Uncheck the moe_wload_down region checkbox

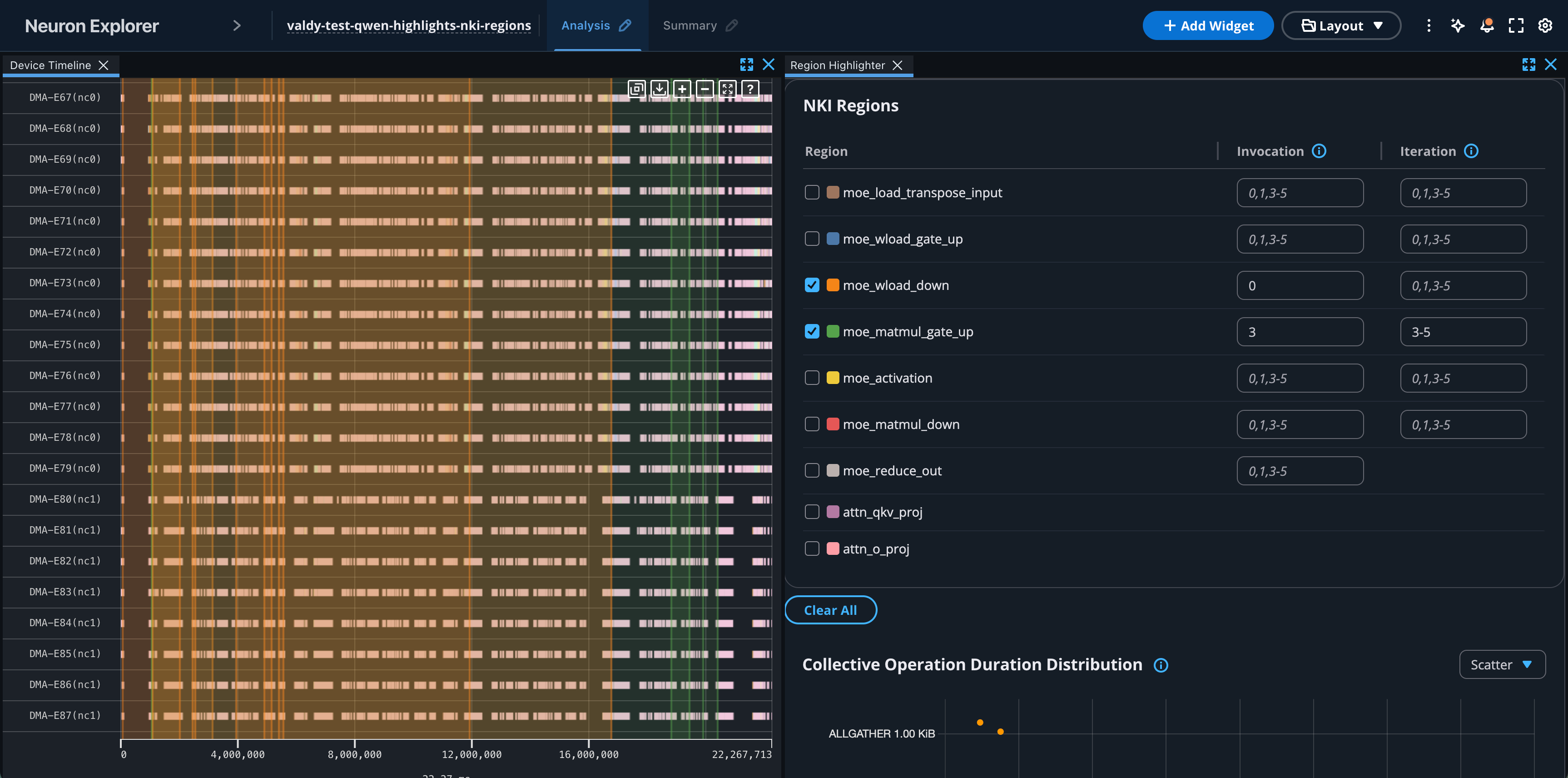click(812, 285)
